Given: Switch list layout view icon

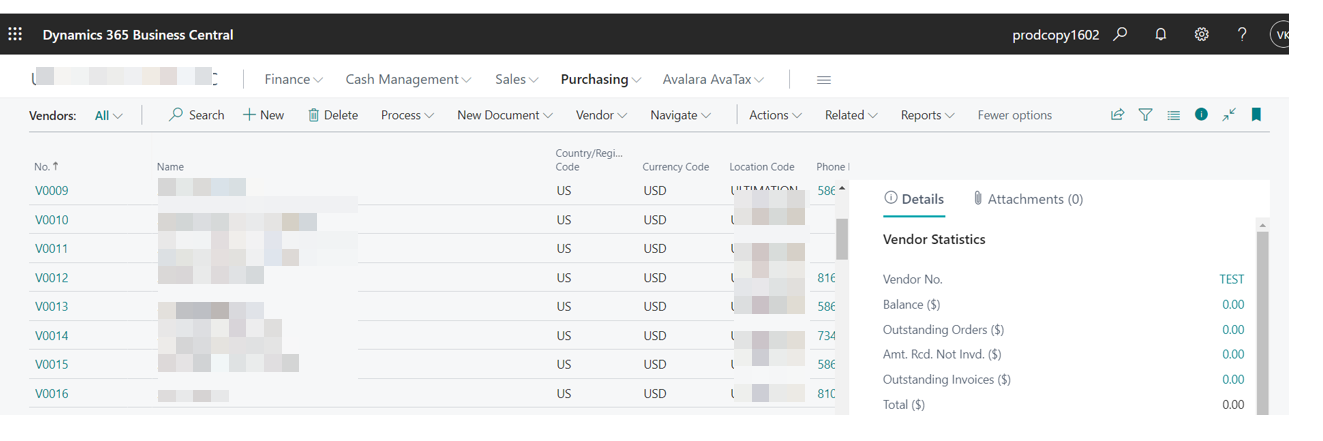Looking at the screenshot, I should [x=1173, y=115].
